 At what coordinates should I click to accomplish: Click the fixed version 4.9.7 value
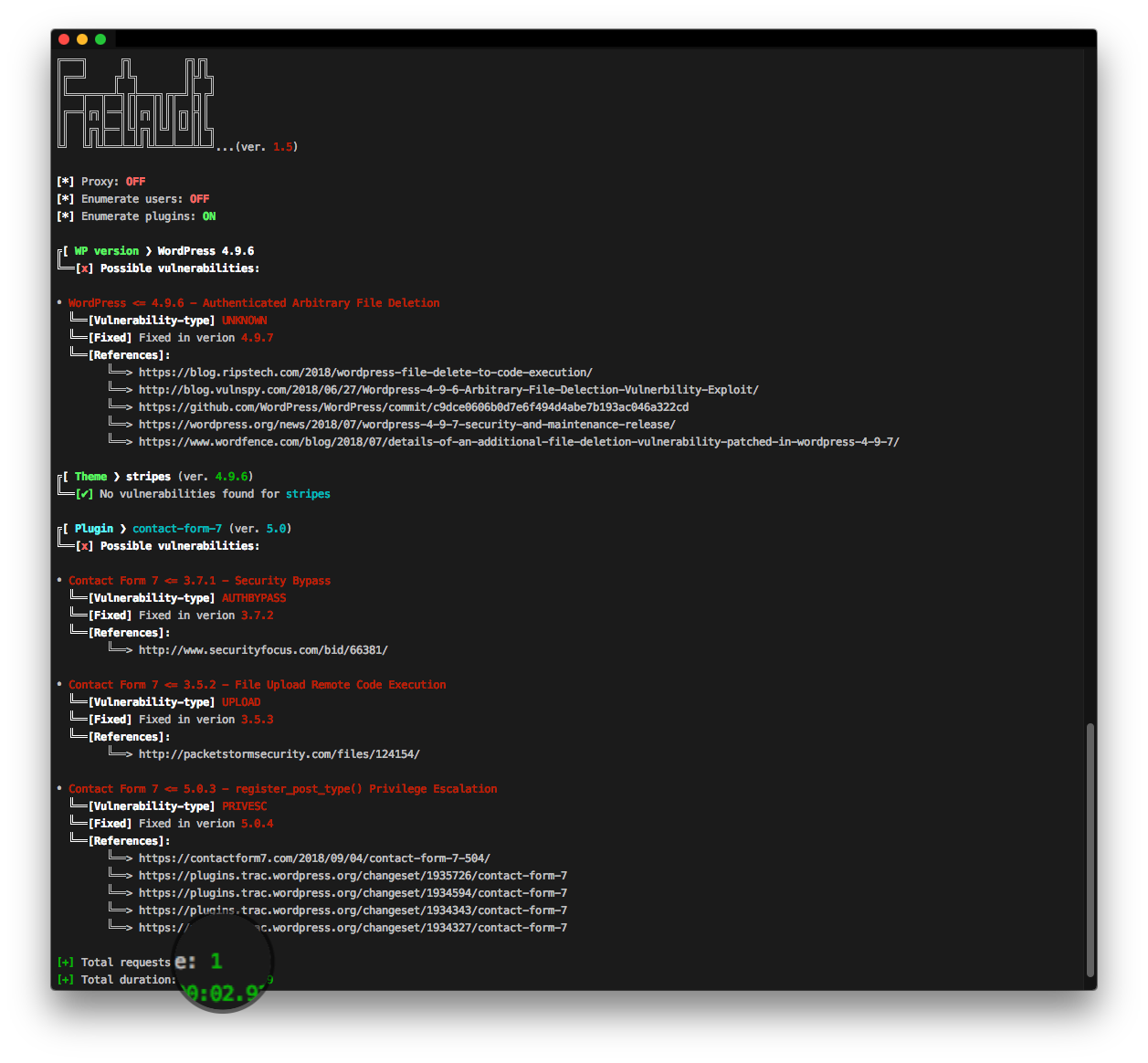258,338
